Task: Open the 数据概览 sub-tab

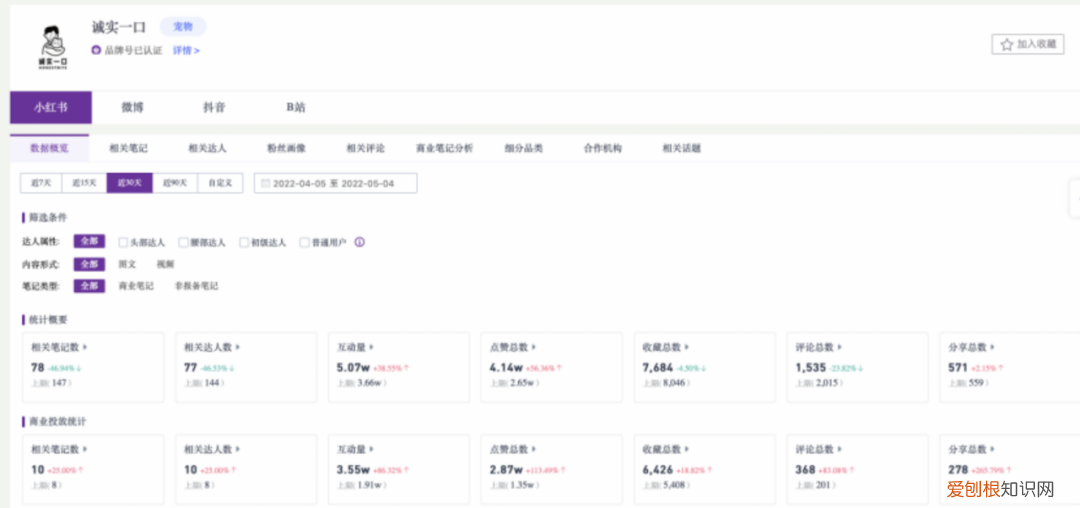Action: tap(50, 148)
